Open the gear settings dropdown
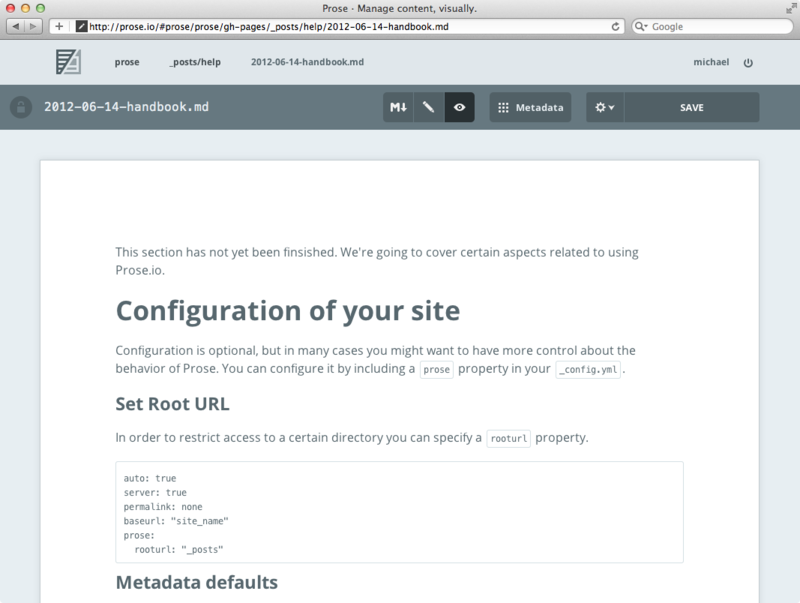Screen dimensions: 800x603 605,107
